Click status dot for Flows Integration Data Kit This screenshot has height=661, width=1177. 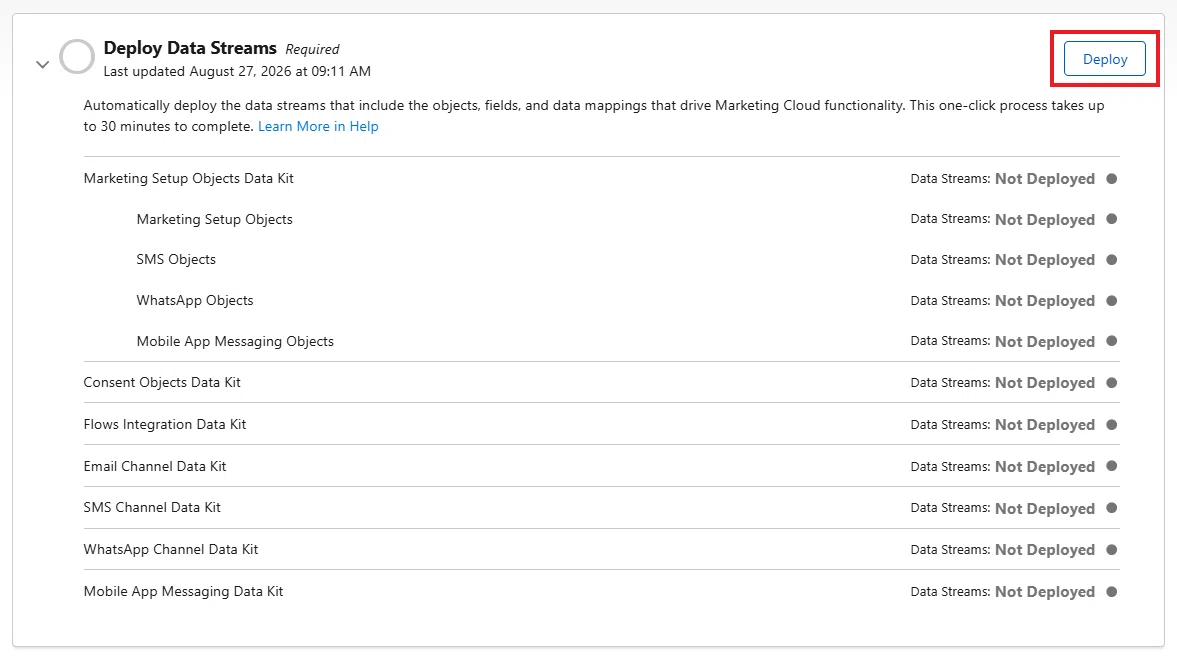1112,425
